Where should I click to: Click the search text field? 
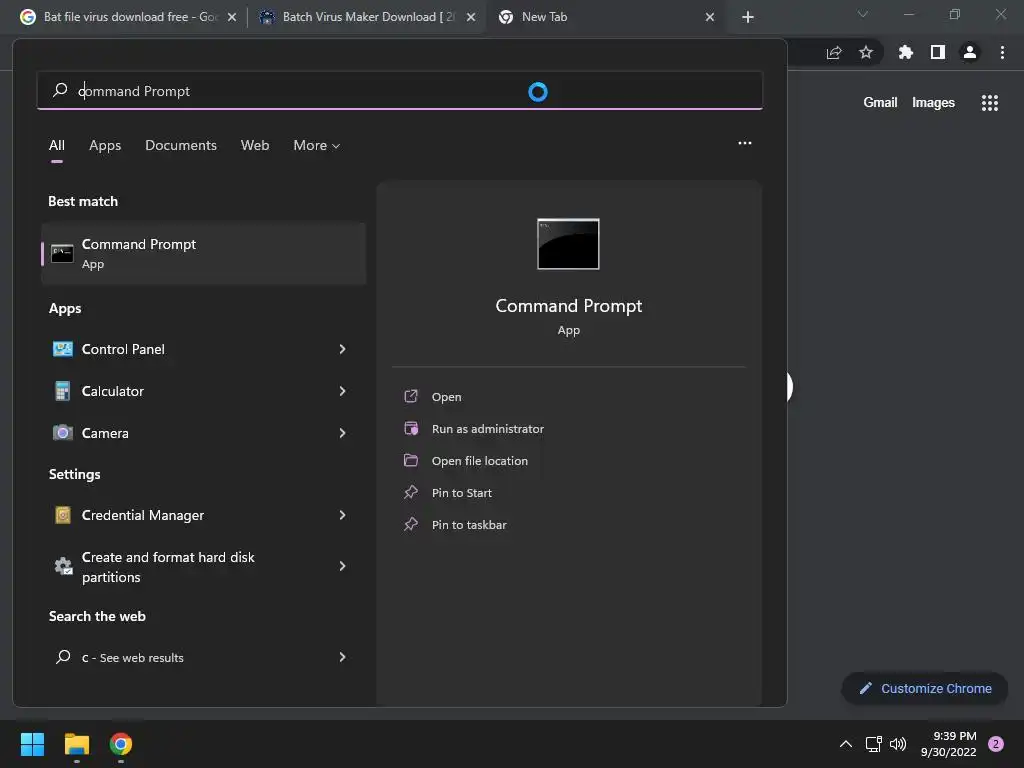click(x=400, y=90)
